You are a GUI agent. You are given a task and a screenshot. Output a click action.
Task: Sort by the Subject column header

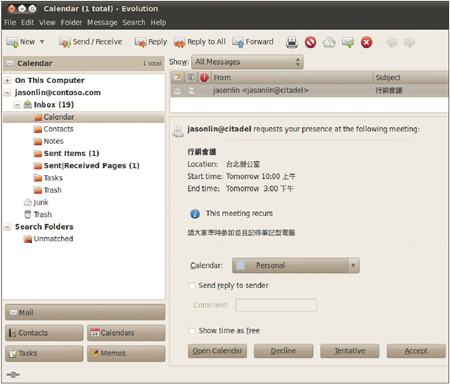411,78
